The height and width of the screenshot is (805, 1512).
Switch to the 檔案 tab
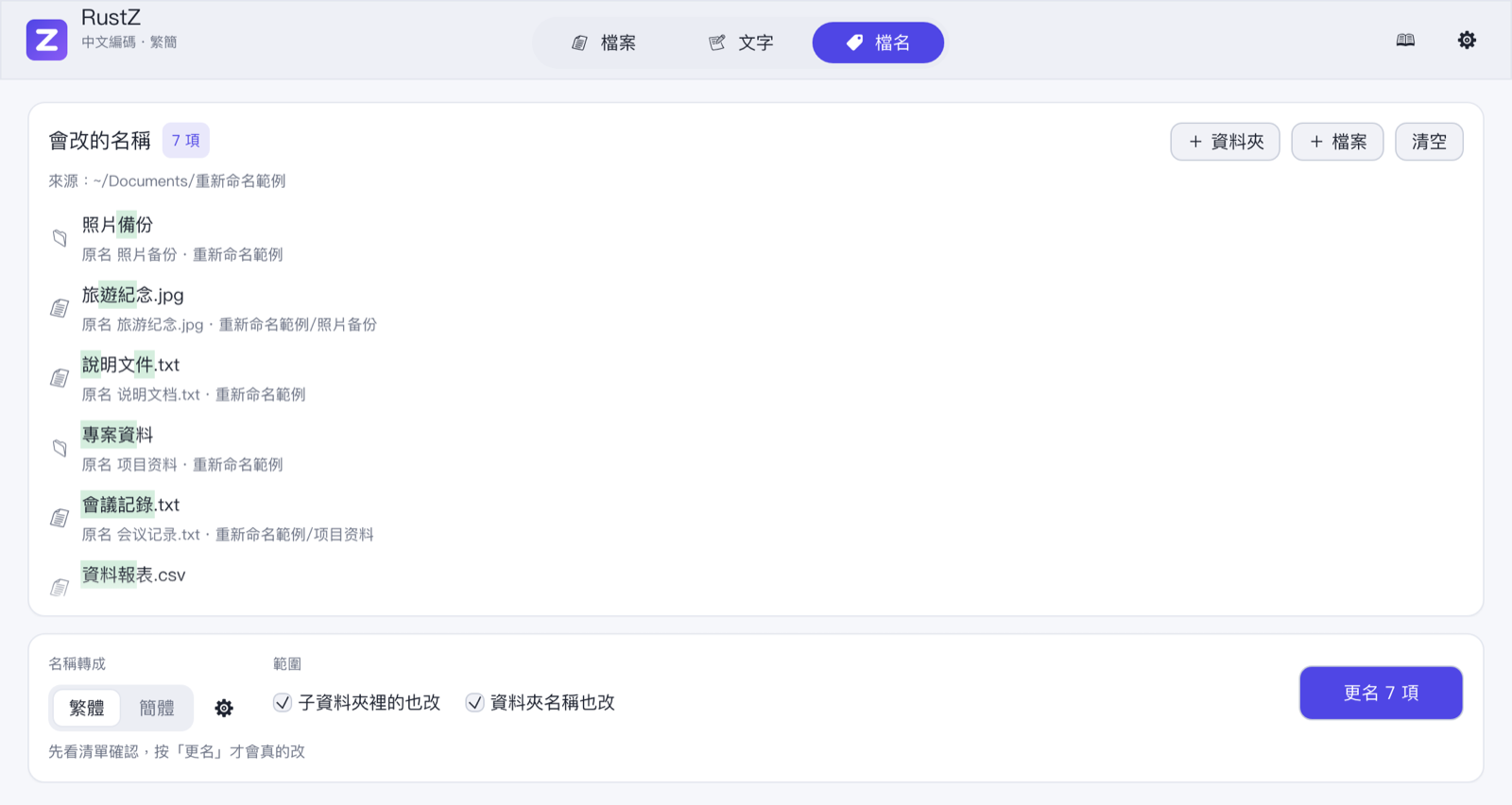pos(605,43)
